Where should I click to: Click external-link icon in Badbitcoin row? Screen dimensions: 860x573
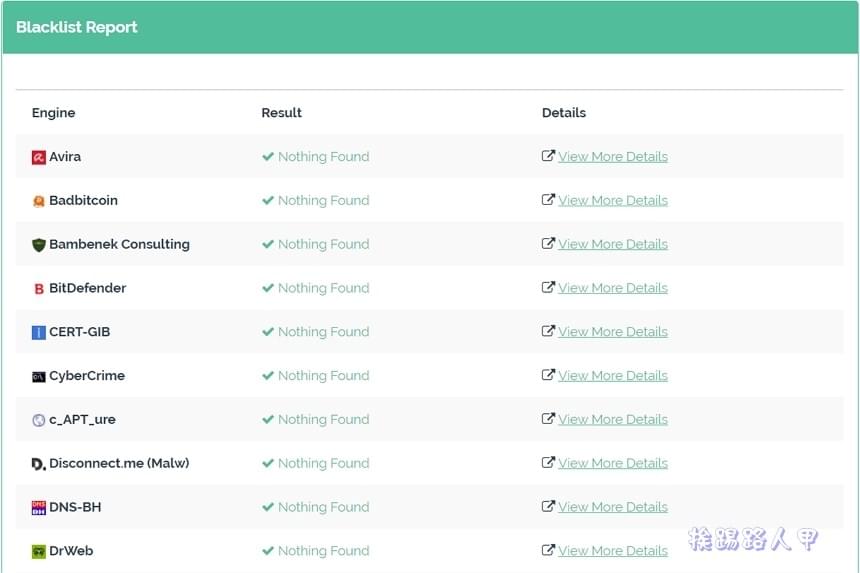548,200
